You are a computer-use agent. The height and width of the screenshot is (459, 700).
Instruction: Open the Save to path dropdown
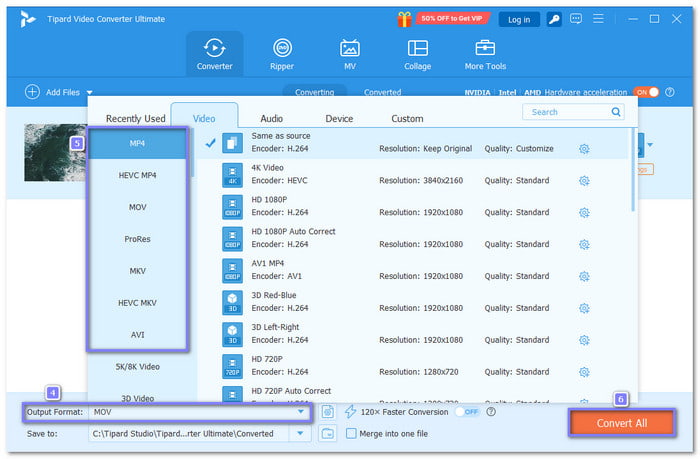300,433
